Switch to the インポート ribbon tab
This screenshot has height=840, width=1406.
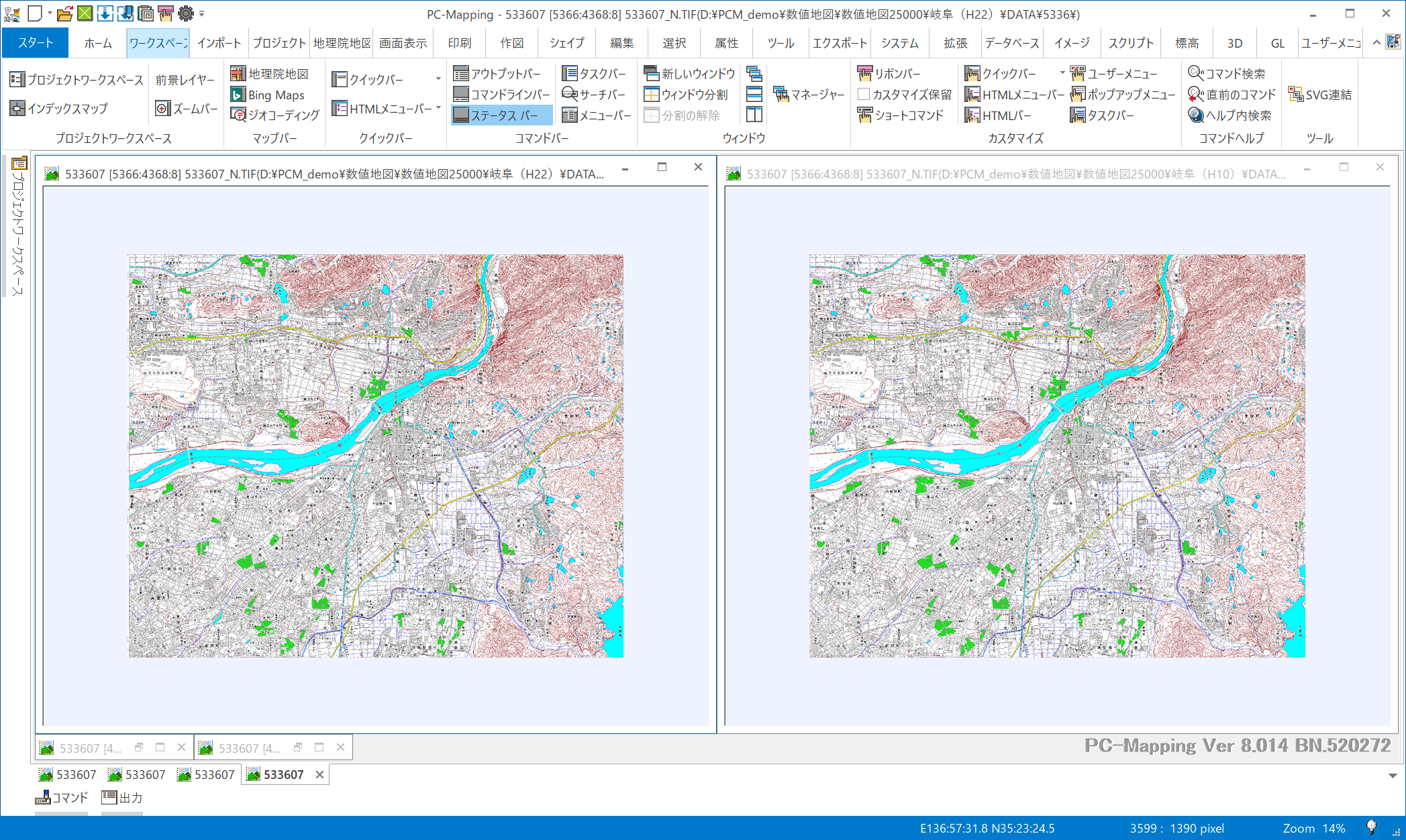[x=219, y=43]
